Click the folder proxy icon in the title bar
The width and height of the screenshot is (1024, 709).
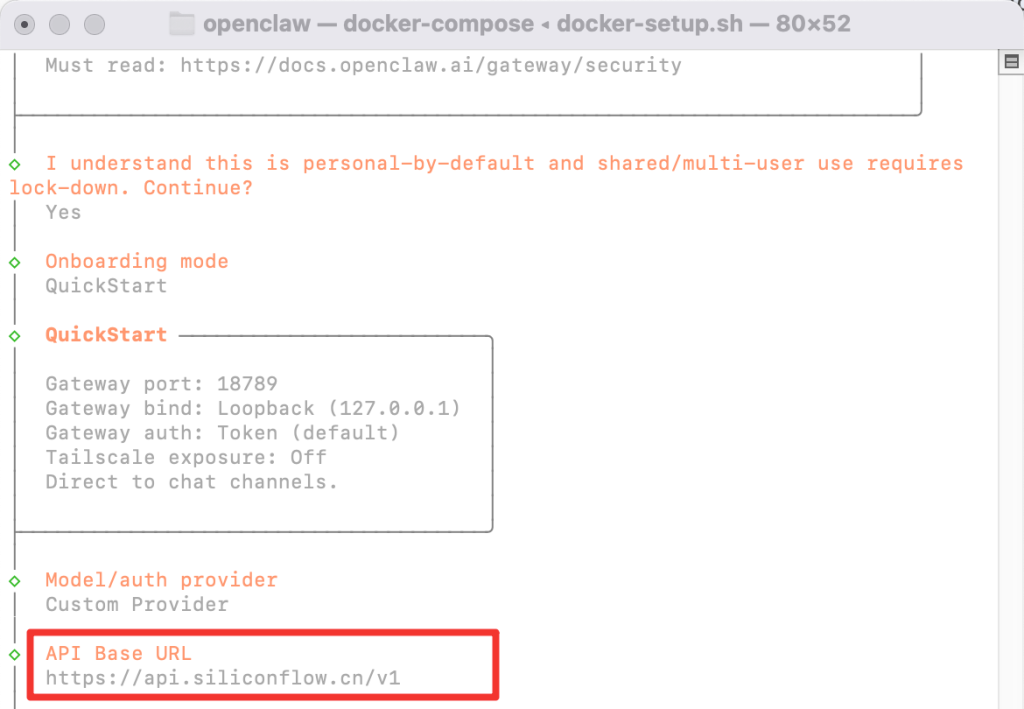178,23
